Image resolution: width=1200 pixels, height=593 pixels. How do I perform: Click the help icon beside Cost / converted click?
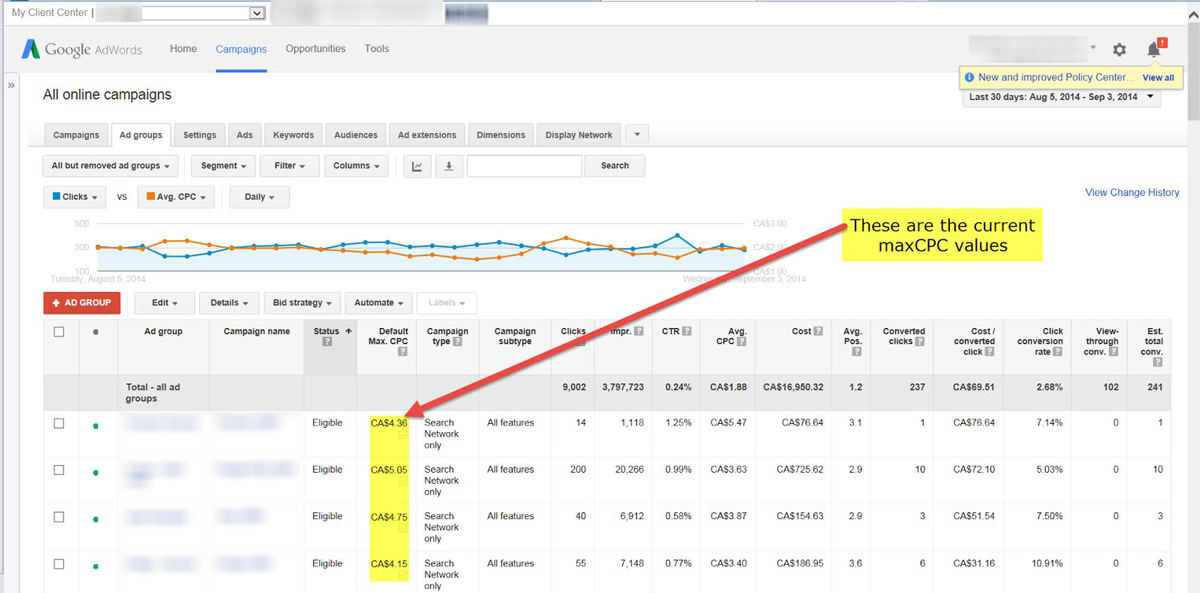[x=988, y=351]
